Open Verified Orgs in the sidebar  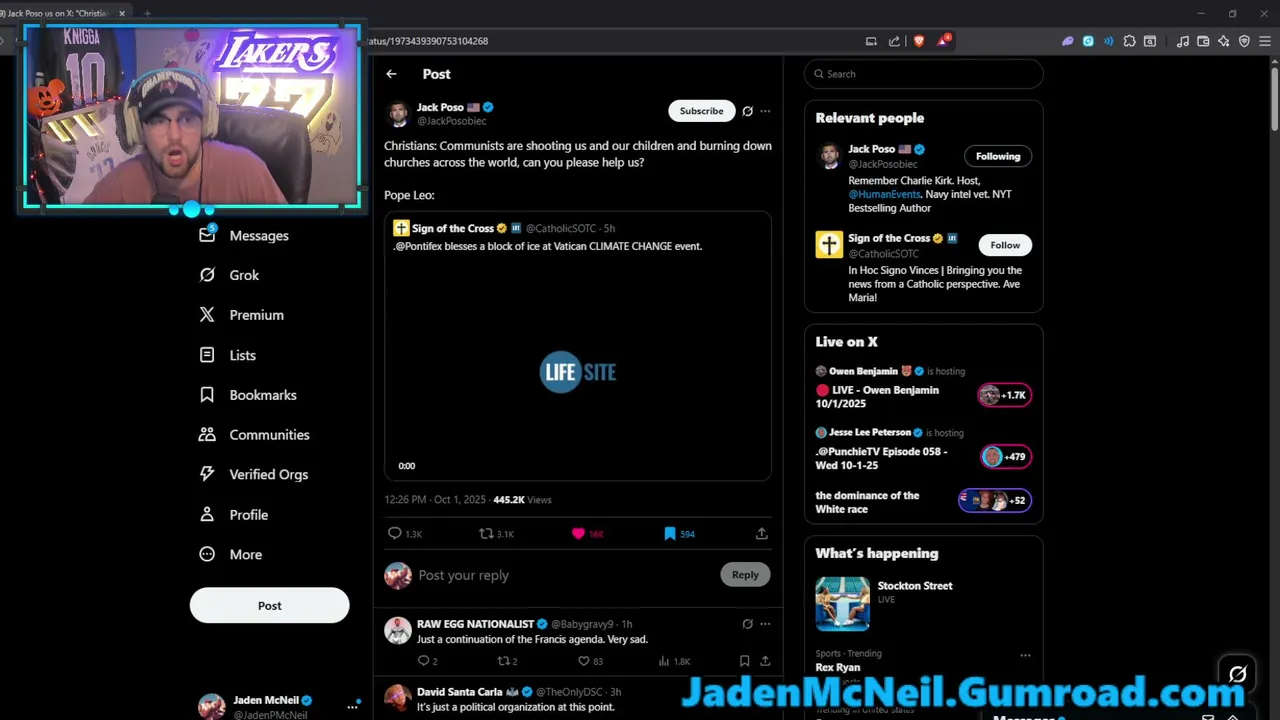point(253,475)
